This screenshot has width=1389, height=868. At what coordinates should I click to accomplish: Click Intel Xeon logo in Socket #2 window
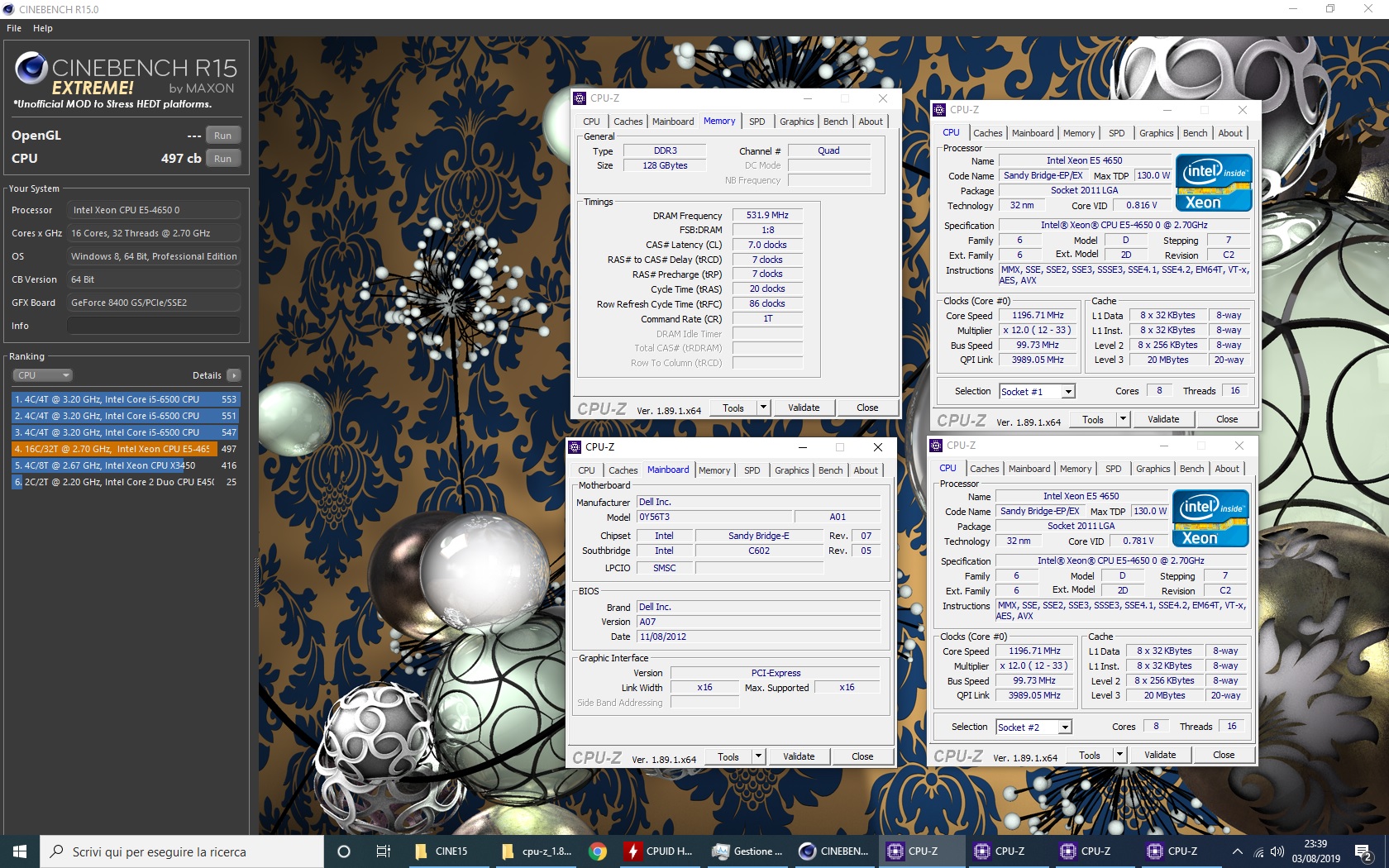tap(1210, 518)
